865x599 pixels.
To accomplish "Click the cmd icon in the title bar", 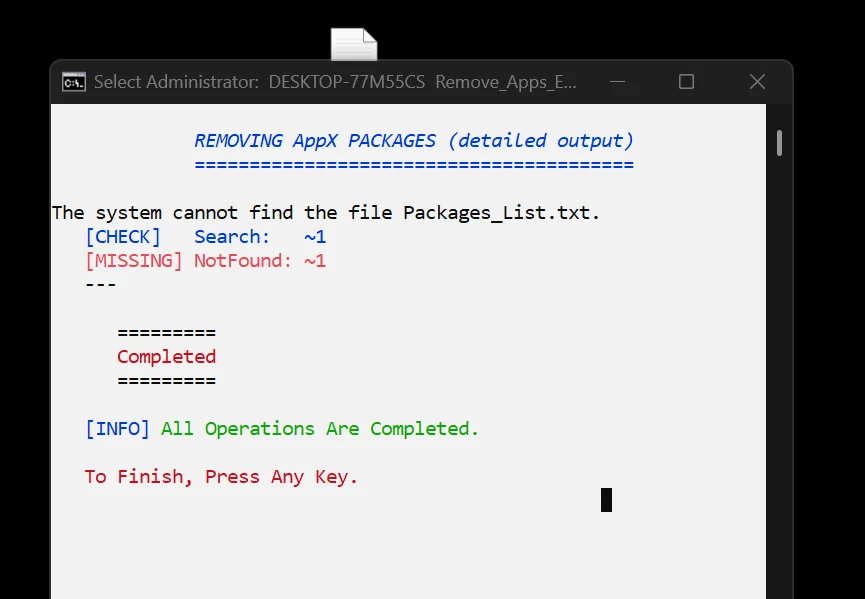I will 74,82.
